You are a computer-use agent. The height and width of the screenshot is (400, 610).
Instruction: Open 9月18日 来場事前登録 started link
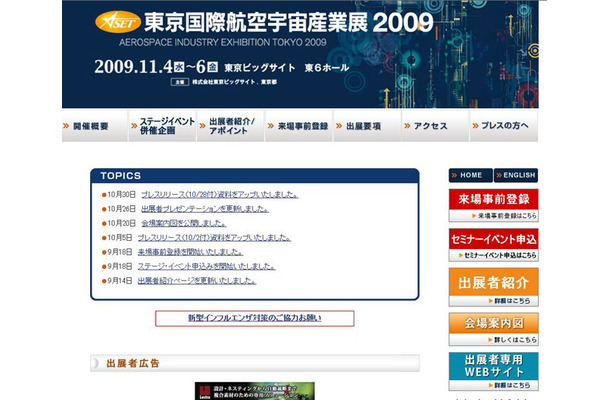(190, 252)
